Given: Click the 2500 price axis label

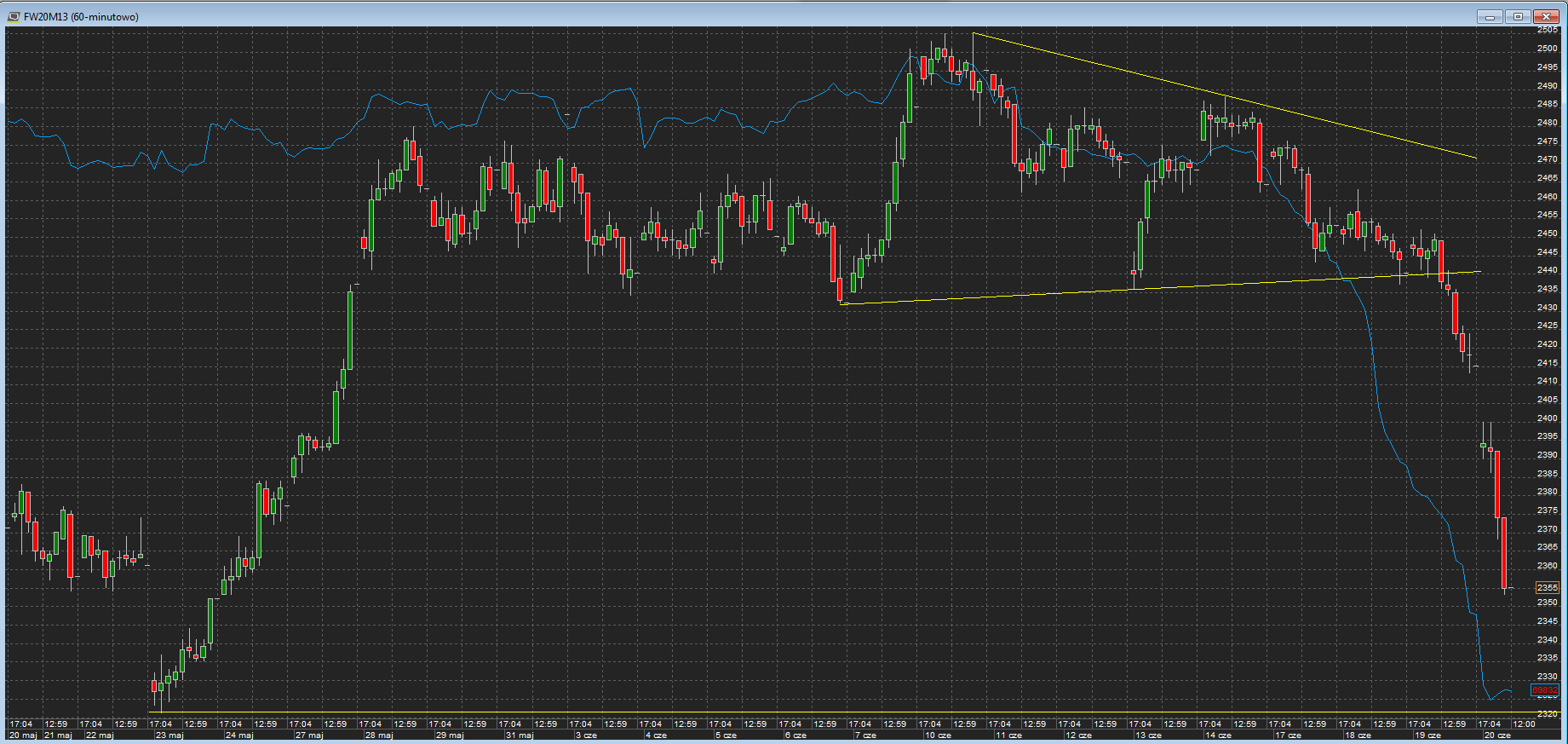Looking at the screenshot, I should 1547,49.
